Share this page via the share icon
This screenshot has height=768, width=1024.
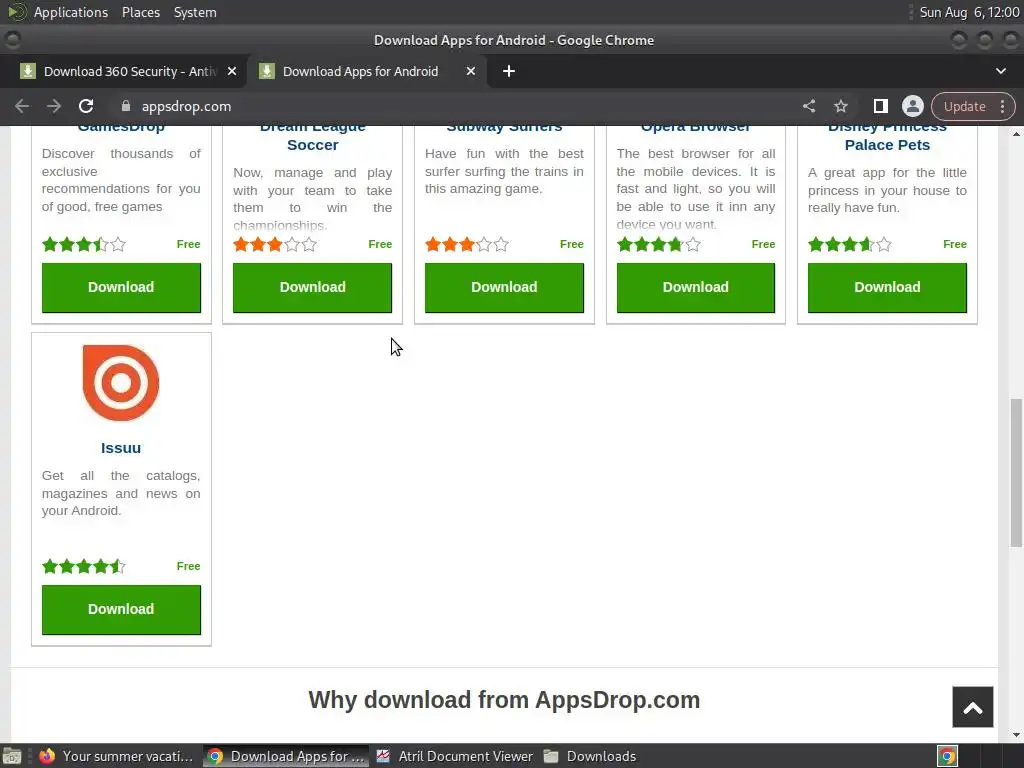808,106
